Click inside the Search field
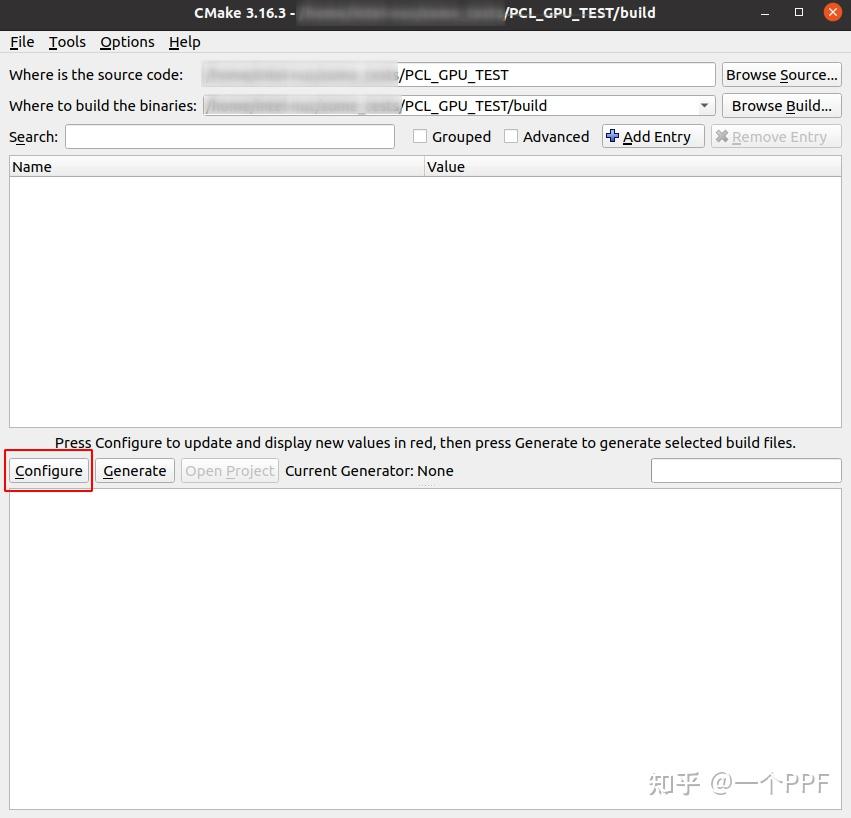The height and width of the screenshot is (818, 851). pos(230,136)
